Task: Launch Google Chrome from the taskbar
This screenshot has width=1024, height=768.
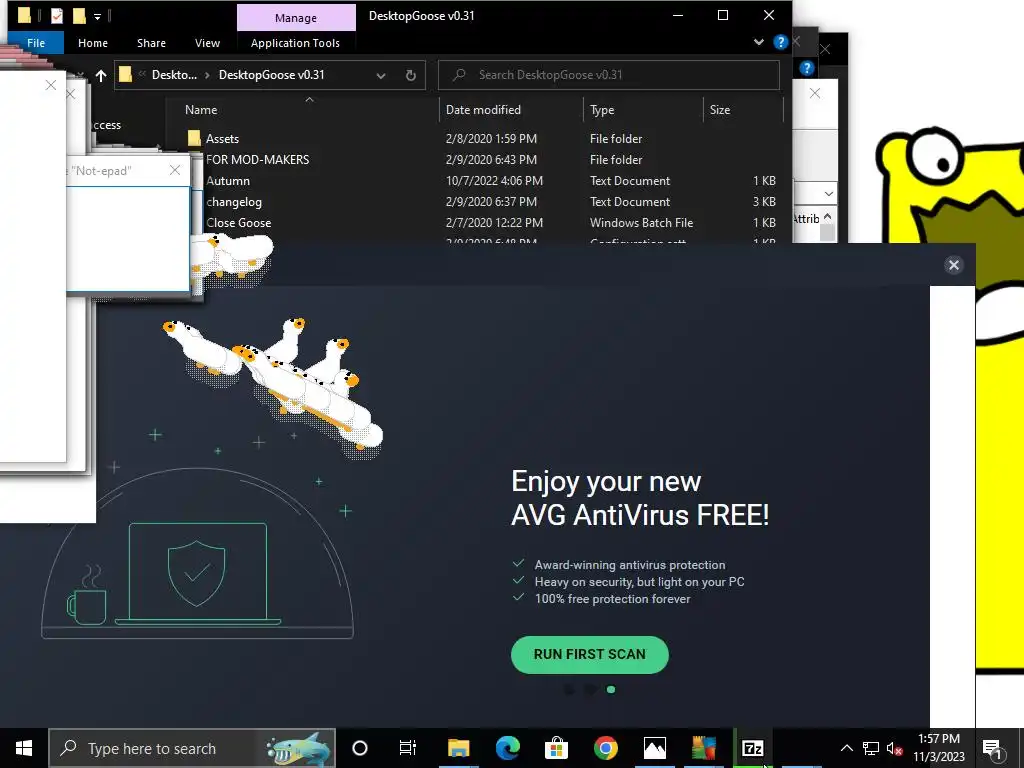Action: coord(605,748)
